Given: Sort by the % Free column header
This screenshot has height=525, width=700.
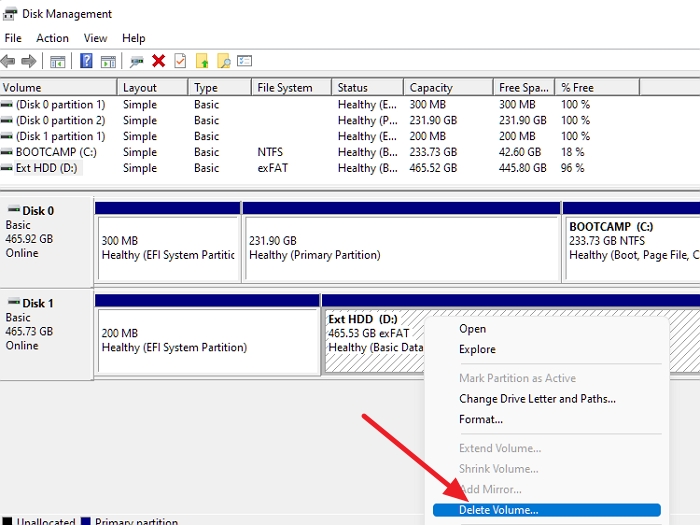Looking at the screenshot, I should (597, 88).
